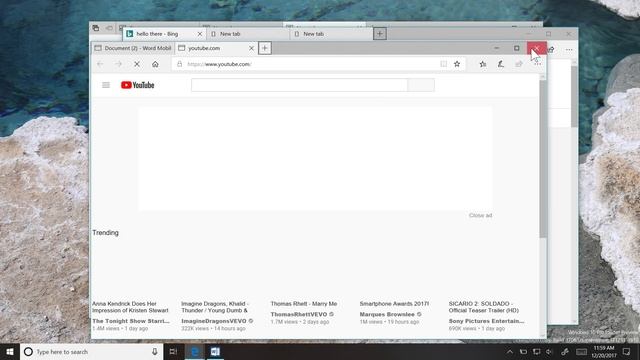Open a new tab in front window
The image size is (640, 360).
point(265,48)
